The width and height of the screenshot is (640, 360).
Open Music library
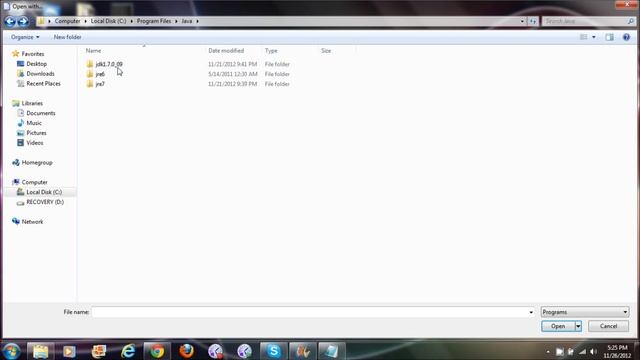(x=34, y=123)
